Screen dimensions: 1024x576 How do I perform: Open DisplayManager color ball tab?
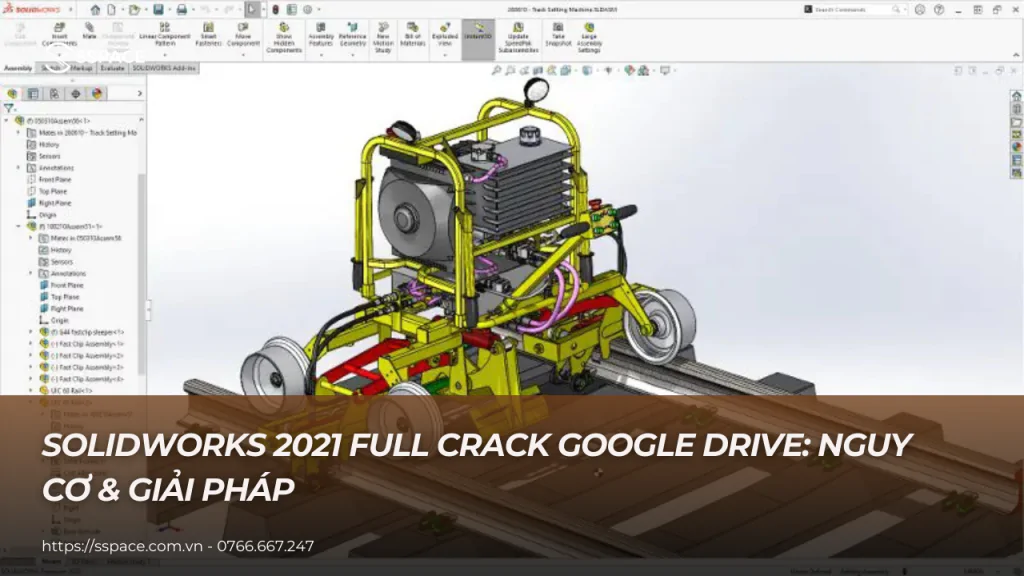tap(97, 94)
